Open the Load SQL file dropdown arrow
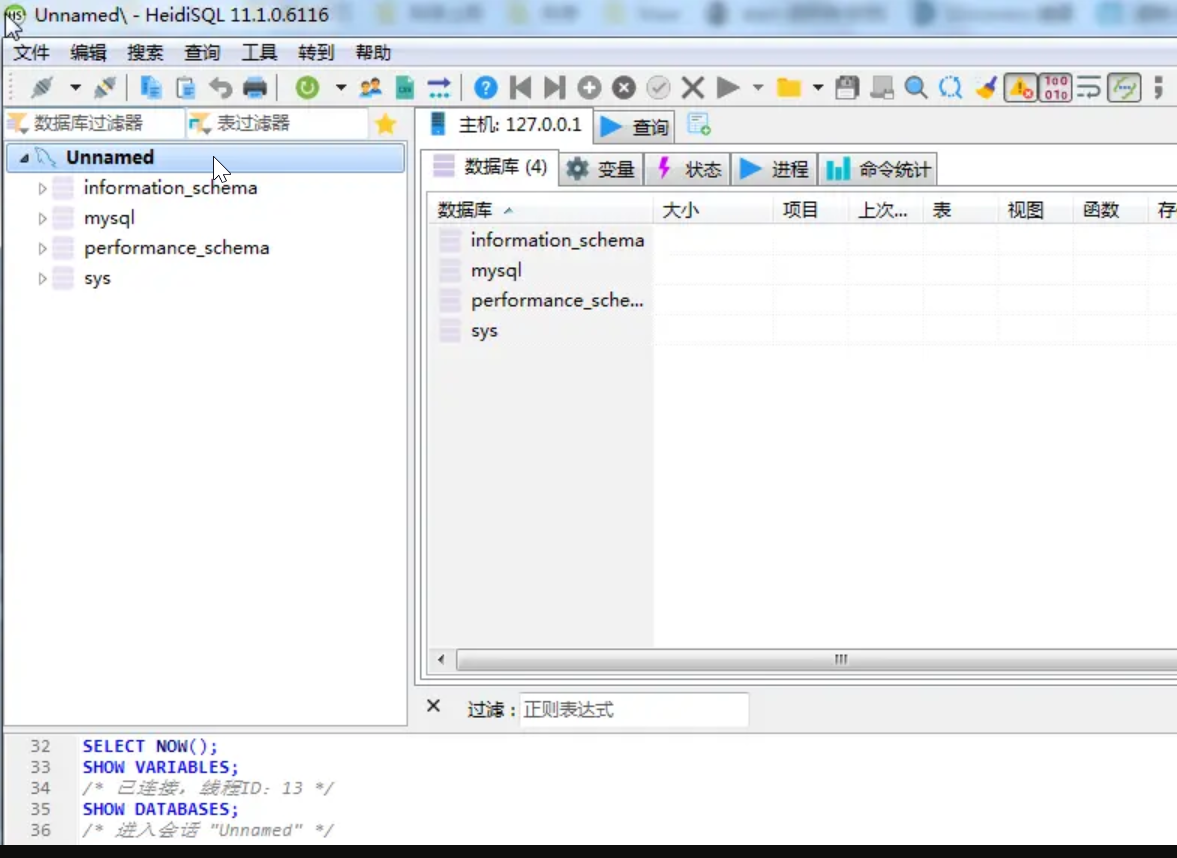Image resolution: width=1177 pixels, height=858 pixels. click(818, 88)
